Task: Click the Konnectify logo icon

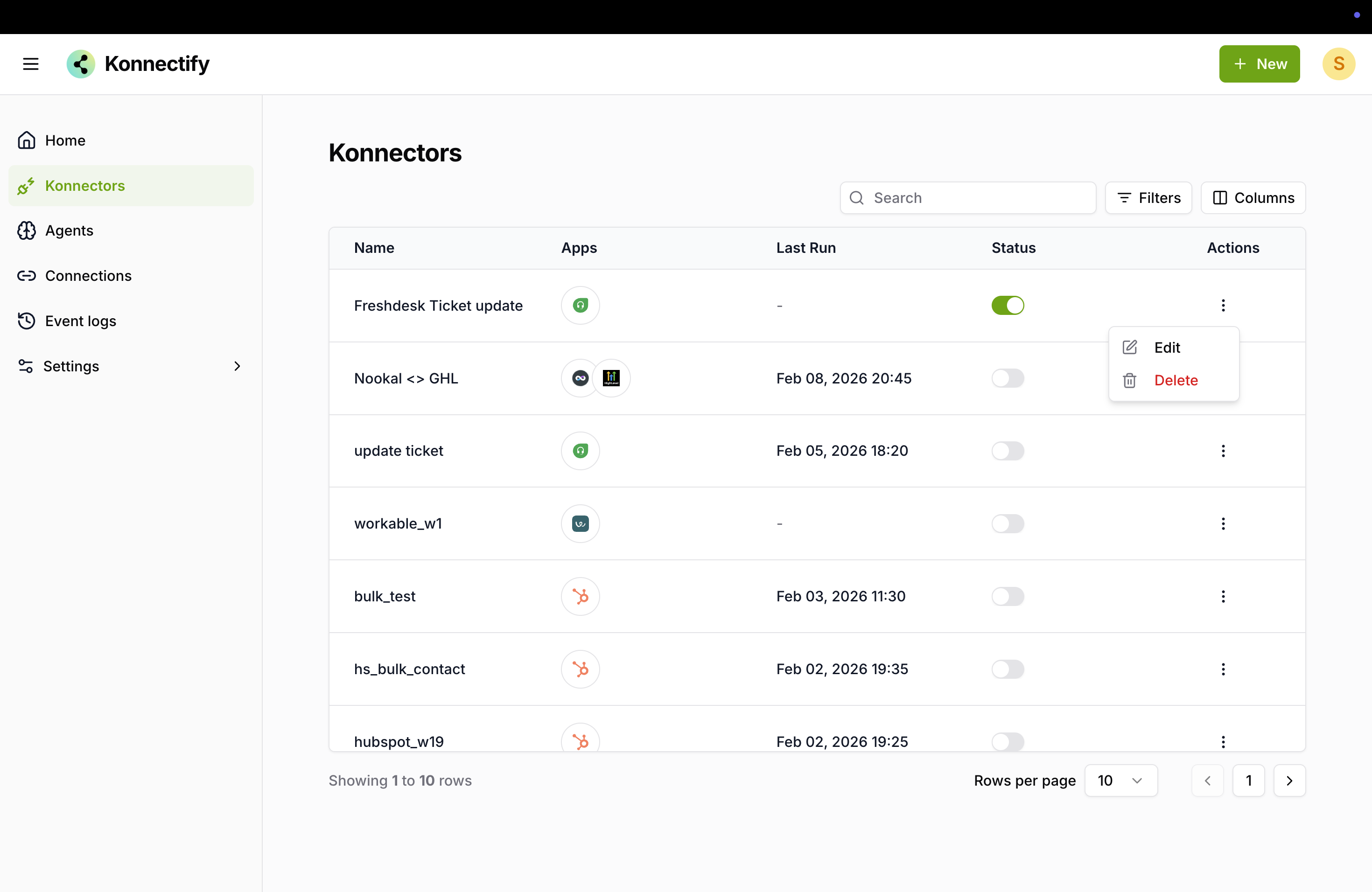Action: [81, 64]
